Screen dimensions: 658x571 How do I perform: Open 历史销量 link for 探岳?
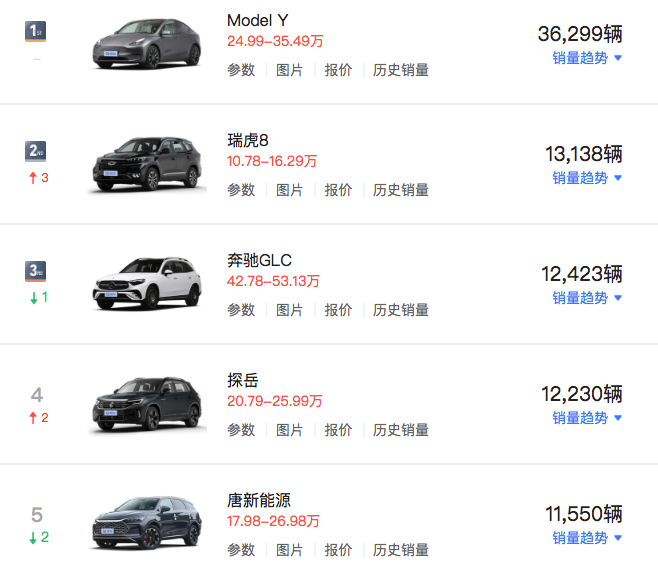click(401, 430)
